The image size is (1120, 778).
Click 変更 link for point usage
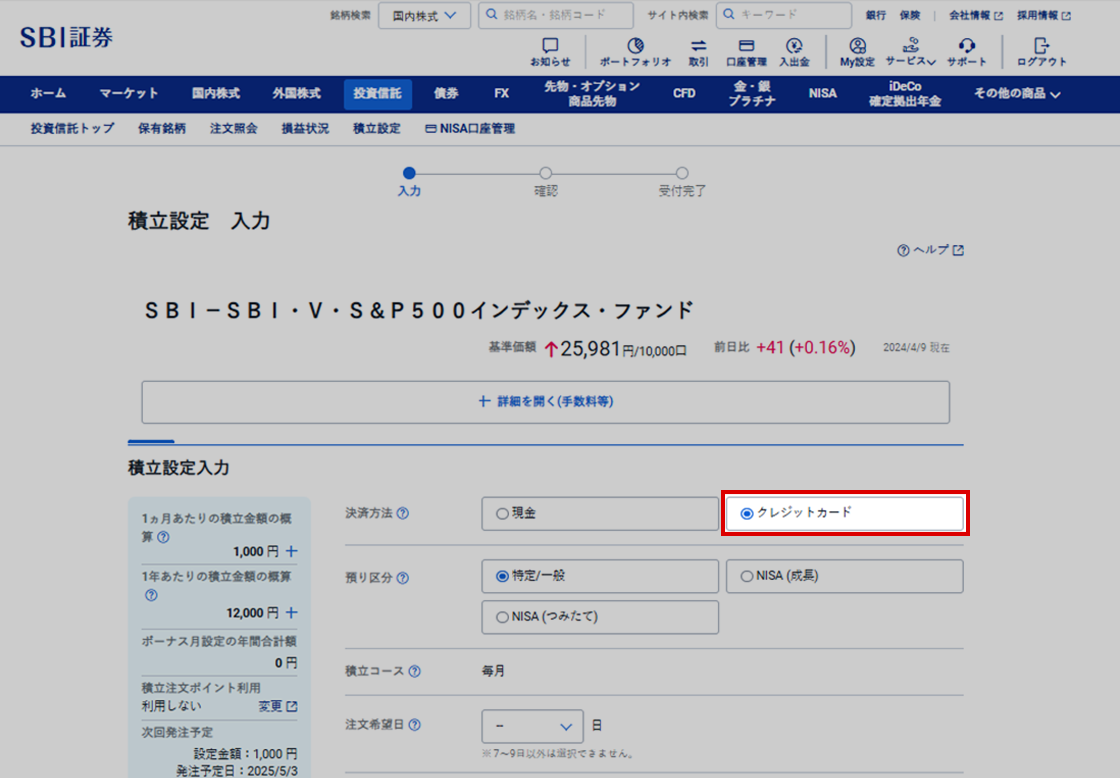pos(277,706)
